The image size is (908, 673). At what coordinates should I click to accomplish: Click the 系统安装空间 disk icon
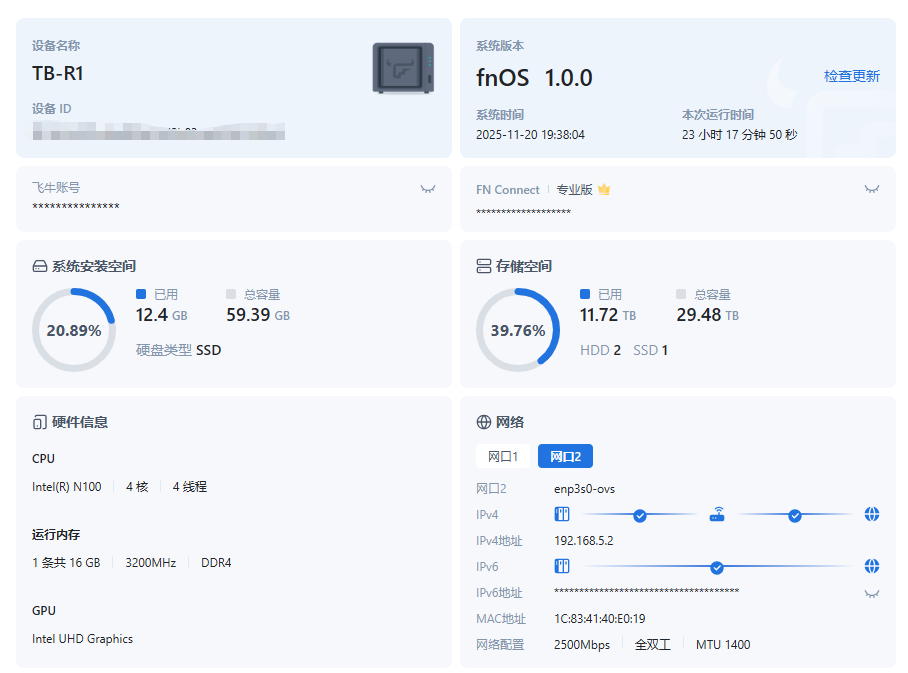tap(40, 267)
